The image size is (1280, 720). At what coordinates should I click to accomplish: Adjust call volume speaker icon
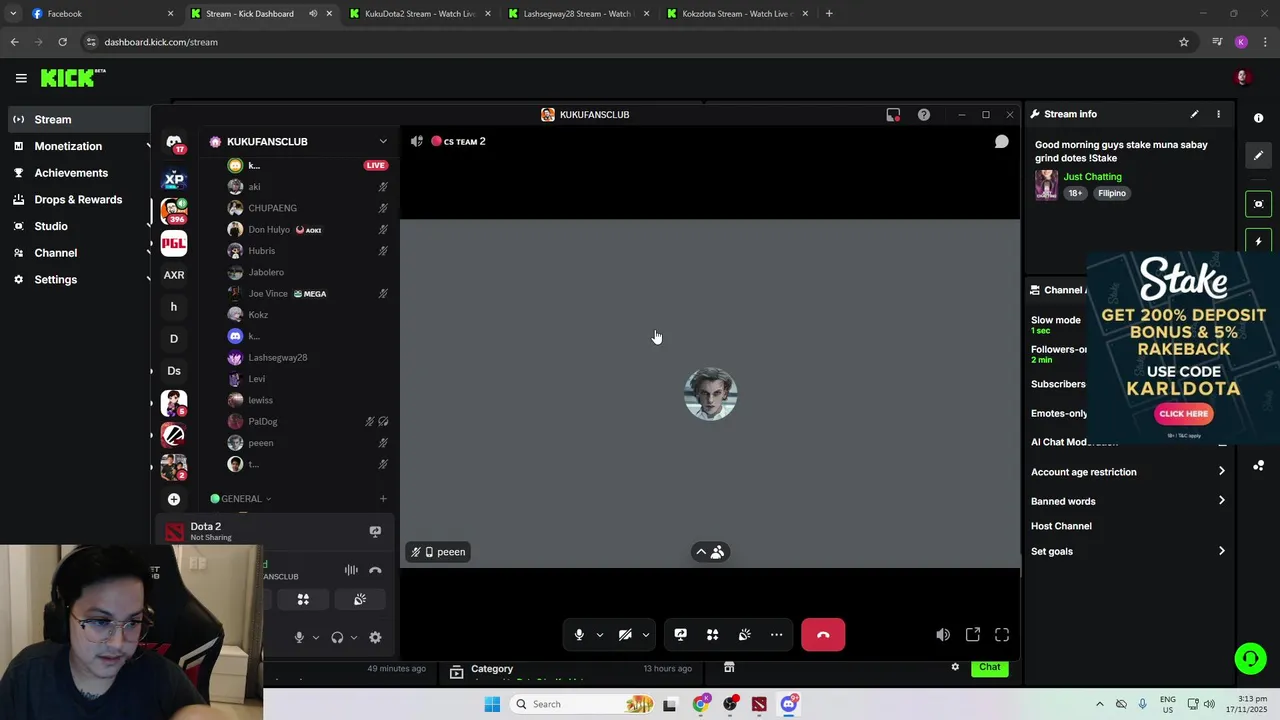click(943, 635)
